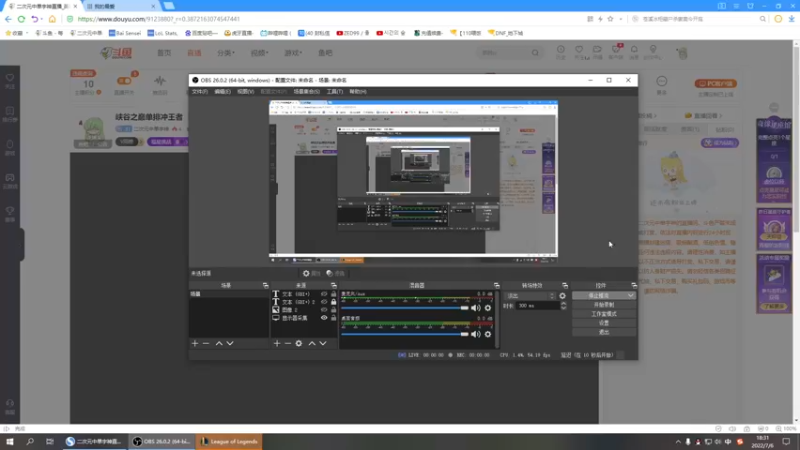800x450 pixels.
Task: Switch to the second browser tab
Action: pos(121,6)
